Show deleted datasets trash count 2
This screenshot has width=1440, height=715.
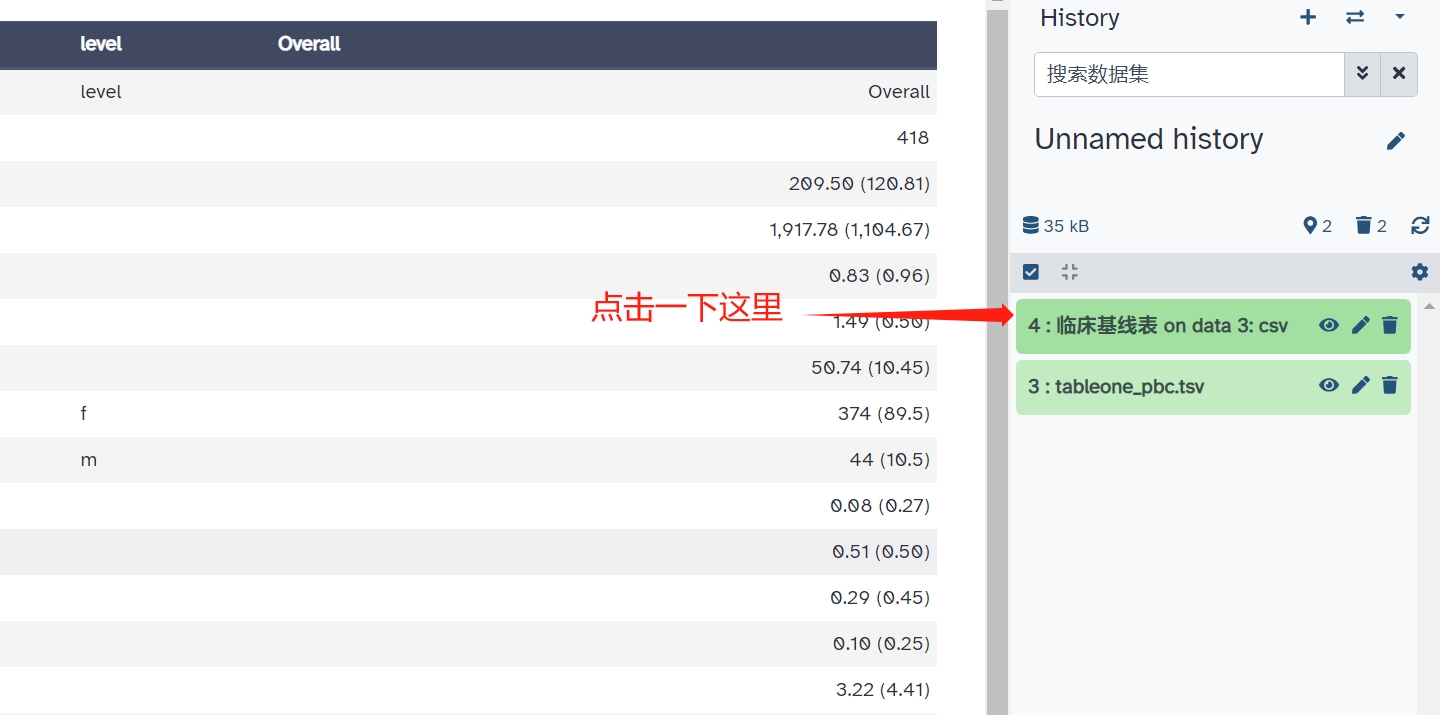(x=1371, y=226)
